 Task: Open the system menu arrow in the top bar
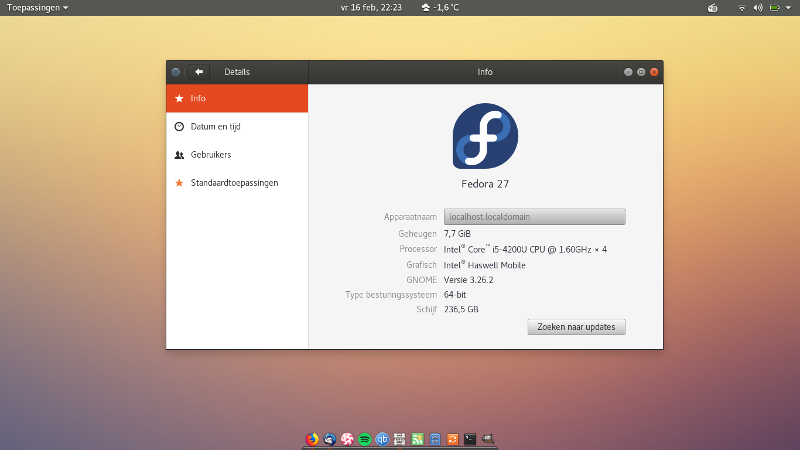(788, 8)
